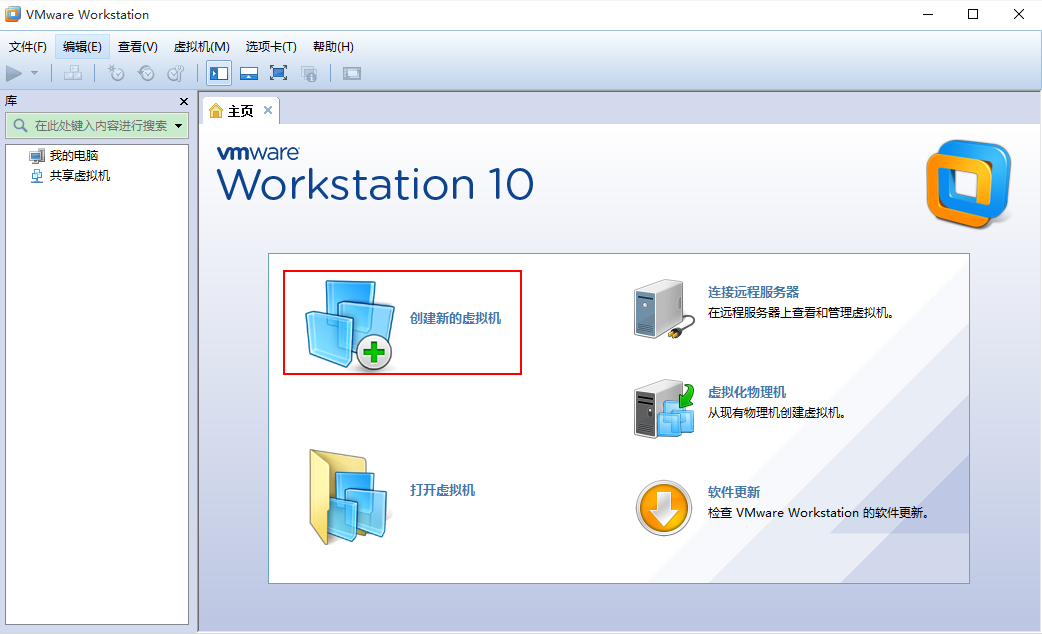1042x634 pixels.
Task: Click the 创建新的虚拟机 link
Action: click(455, 318)
